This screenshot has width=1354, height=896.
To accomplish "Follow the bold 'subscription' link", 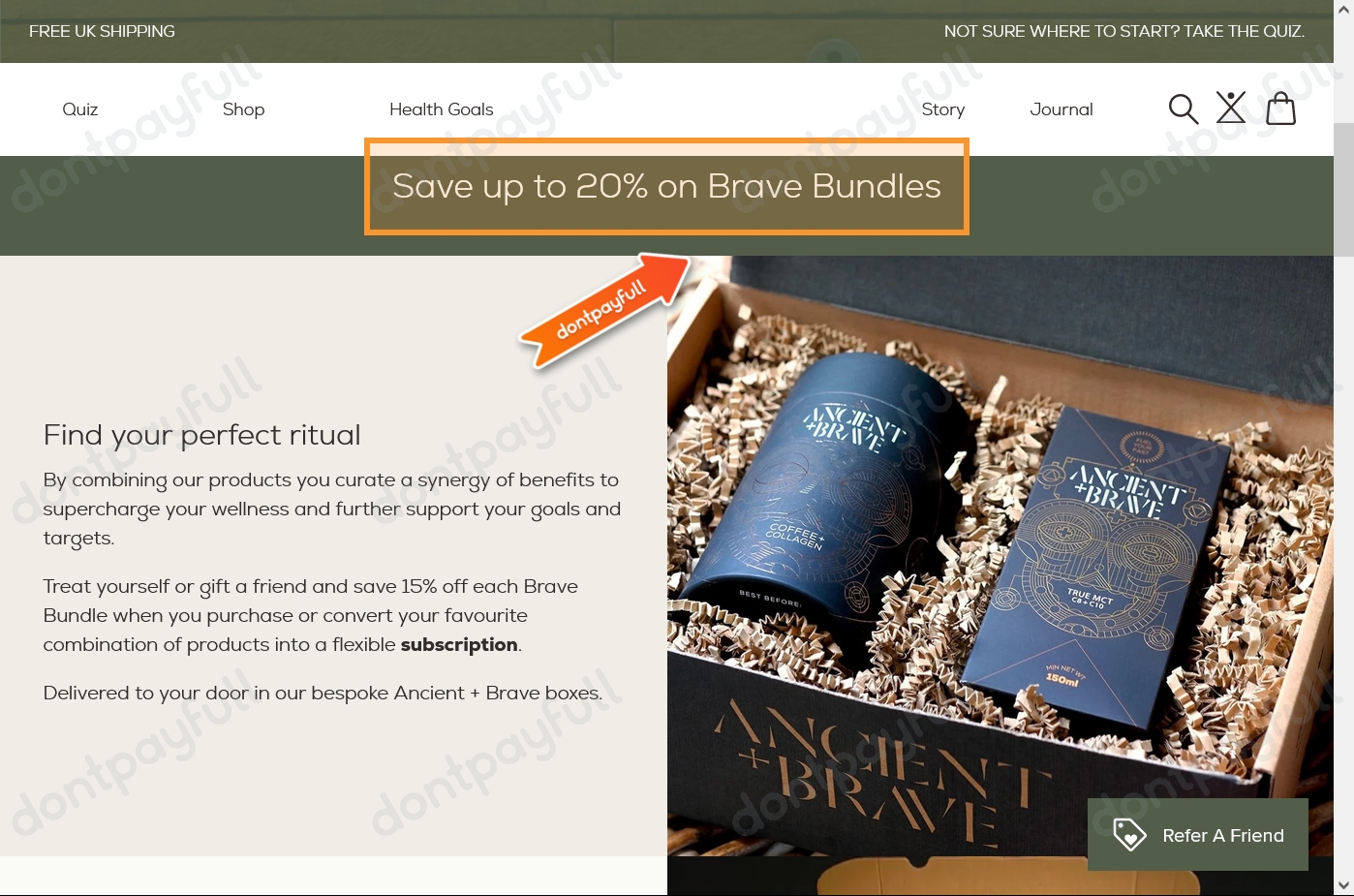I will point(459,645).
